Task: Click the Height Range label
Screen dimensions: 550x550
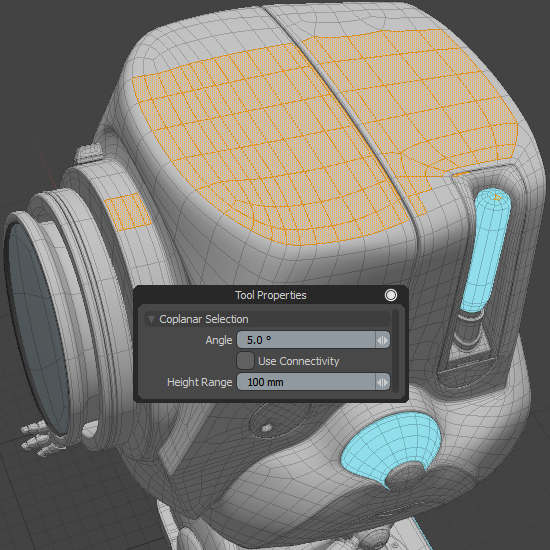Action: pos(200,382)
